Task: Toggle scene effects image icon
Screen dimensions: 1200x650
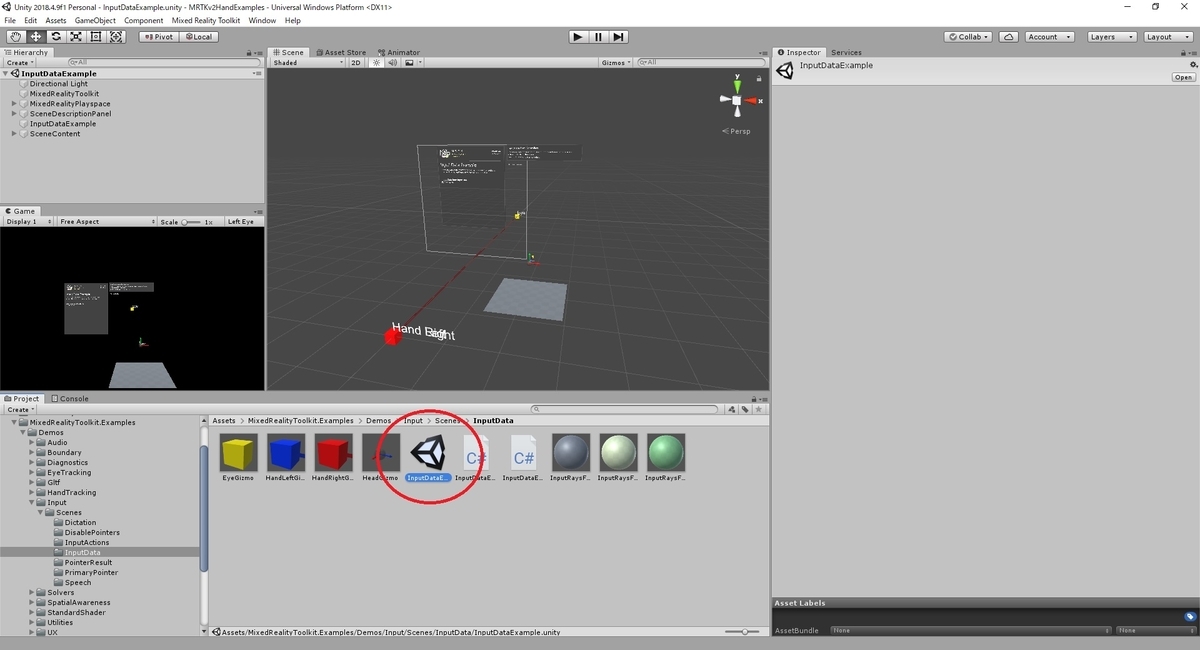Action: pyautogui.click(x=410, y=62)
